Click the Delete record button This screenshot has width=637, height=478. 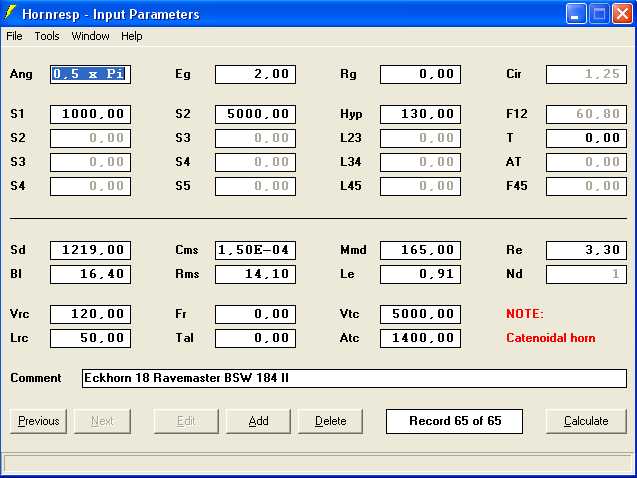[x=331, y=421]
